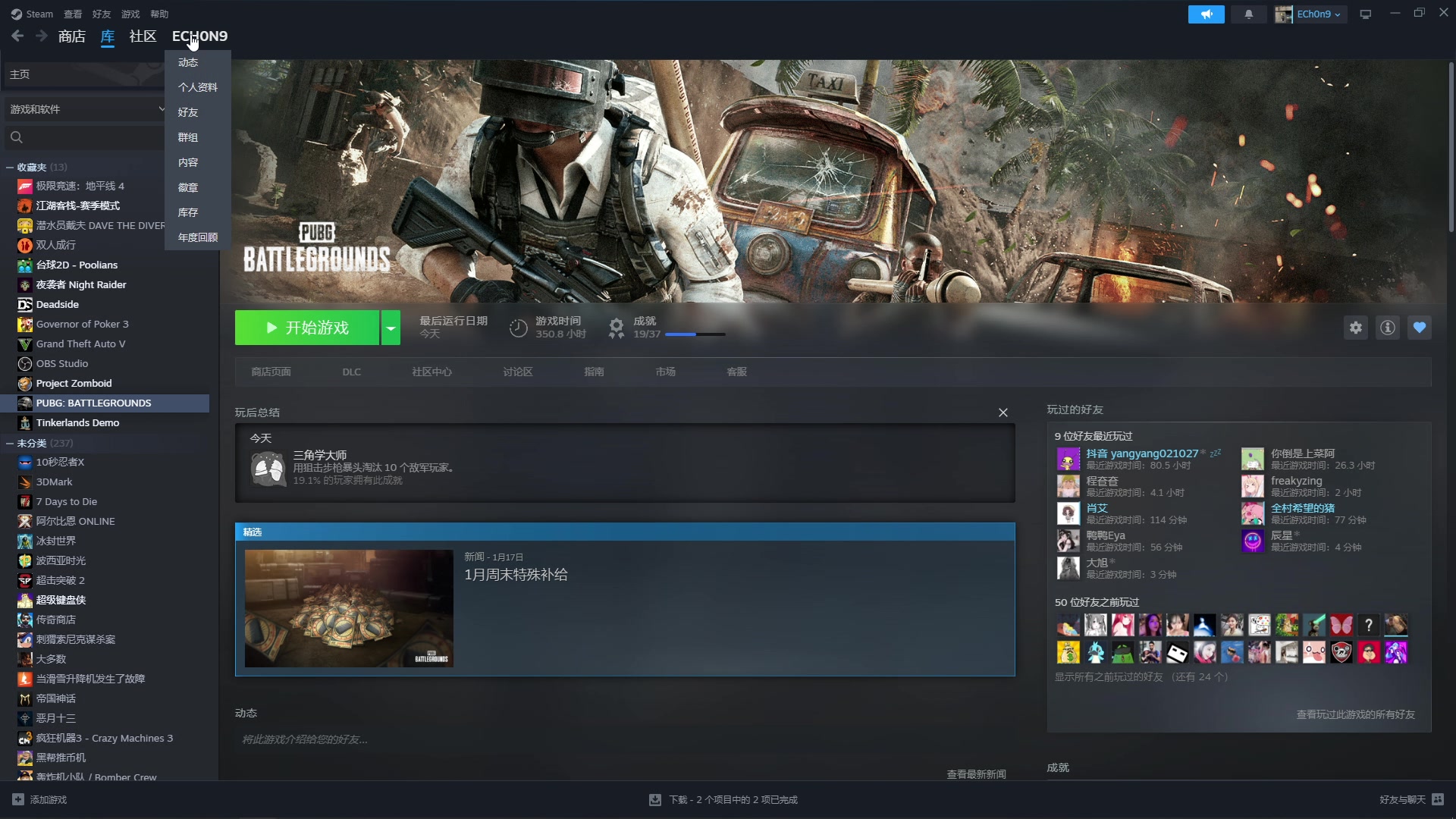
Task: Click the achievements progress bar
Action: (x=695, y=334)
